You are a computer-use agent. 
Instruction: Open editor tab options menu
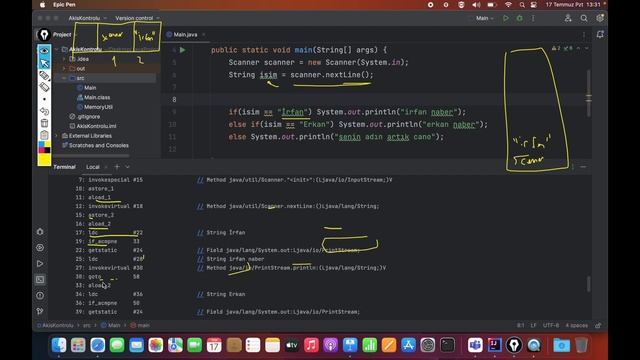pyautogui.click(x=584, y=35)
